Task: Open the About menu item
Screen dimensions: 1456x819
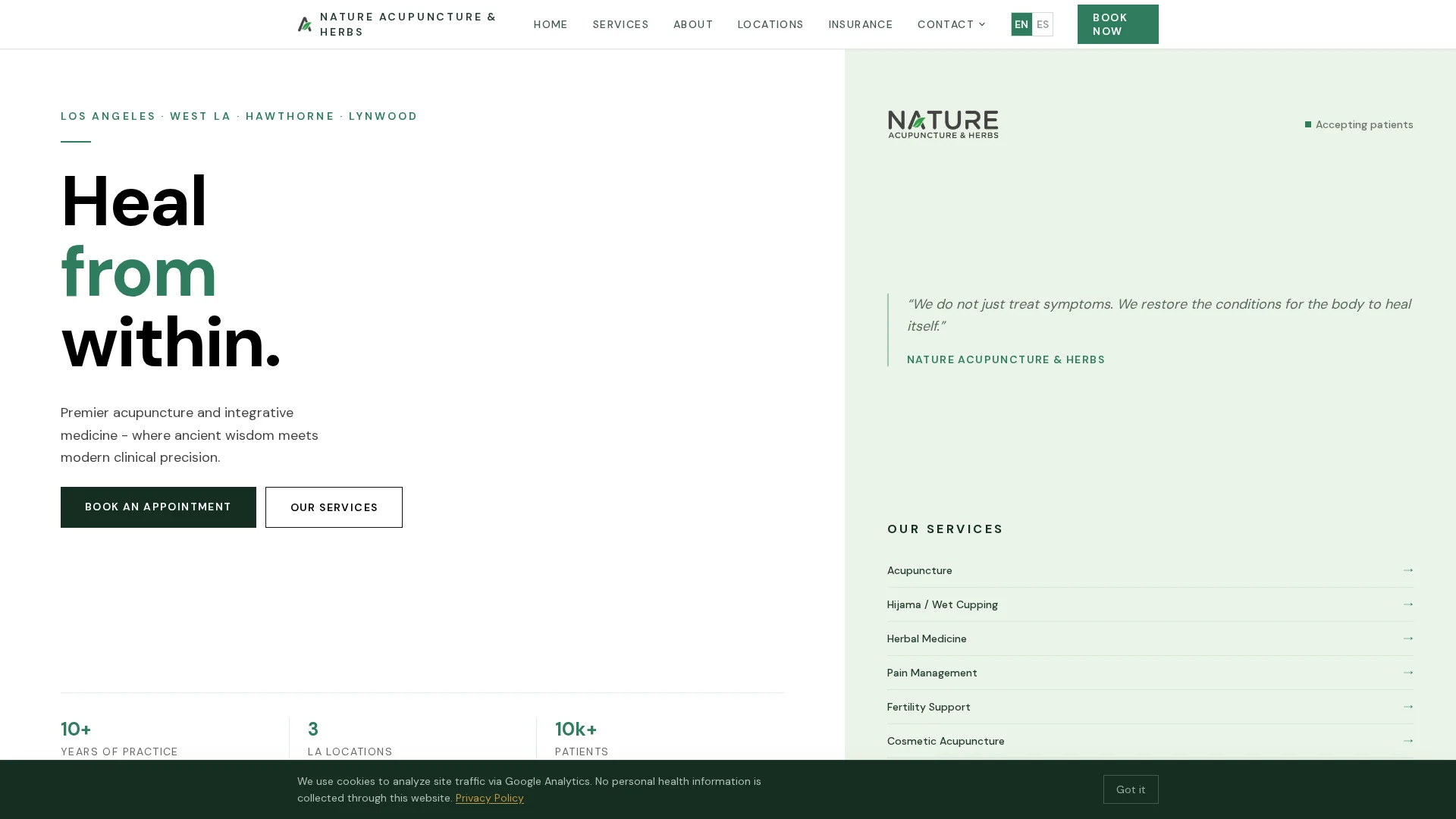Action: pos(693,24)
